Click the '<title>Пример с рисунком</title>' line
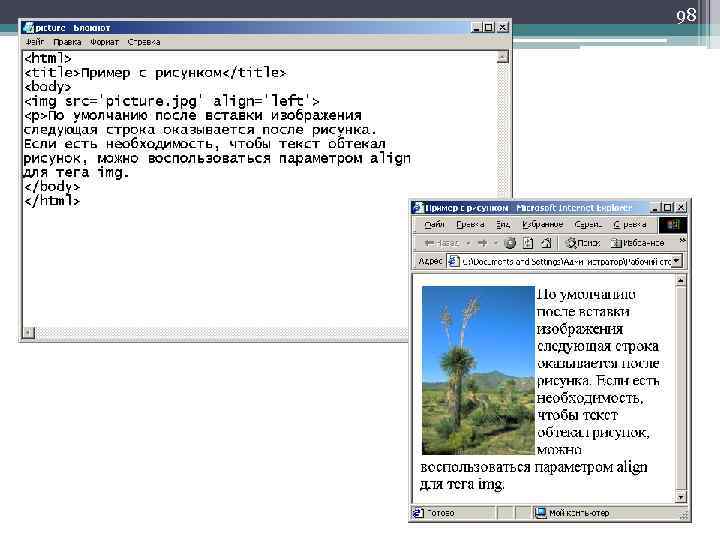The image size is (720, 540). tap(155, 73)
